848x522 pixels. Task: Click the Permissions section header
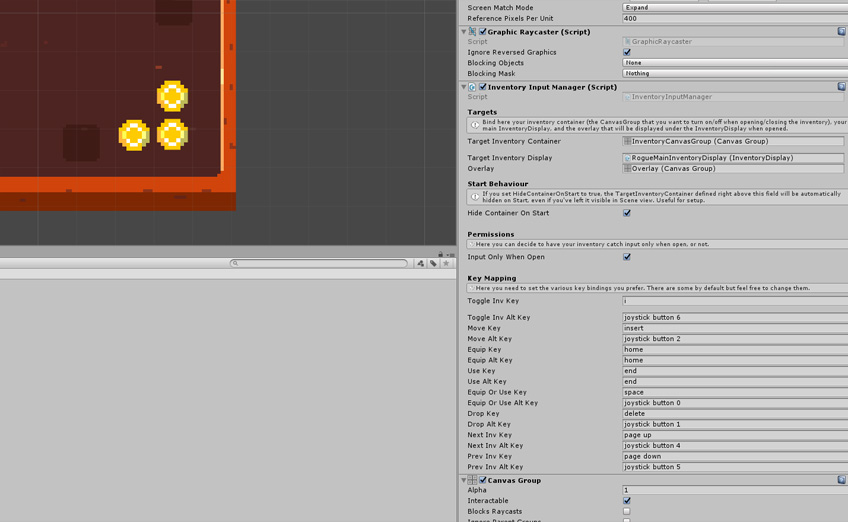coord(491,234)
